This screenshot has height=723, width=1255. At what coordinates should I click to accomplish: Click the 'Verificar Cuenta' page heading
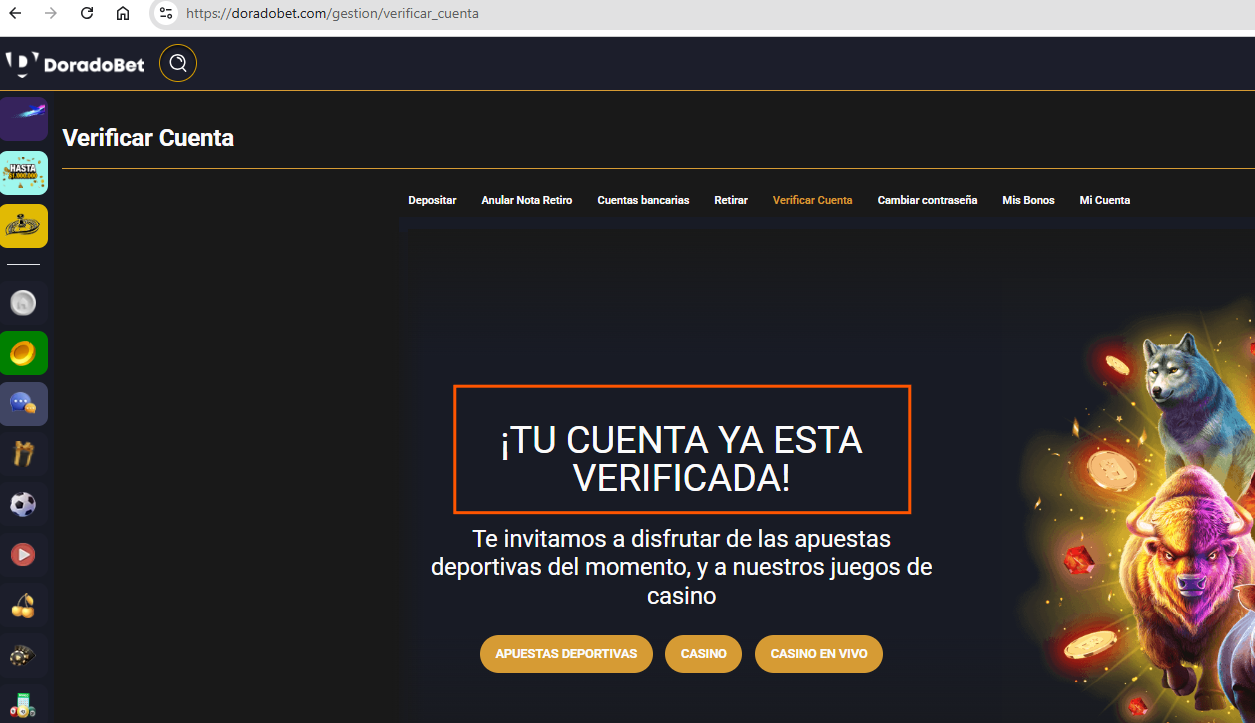[148, 138]
